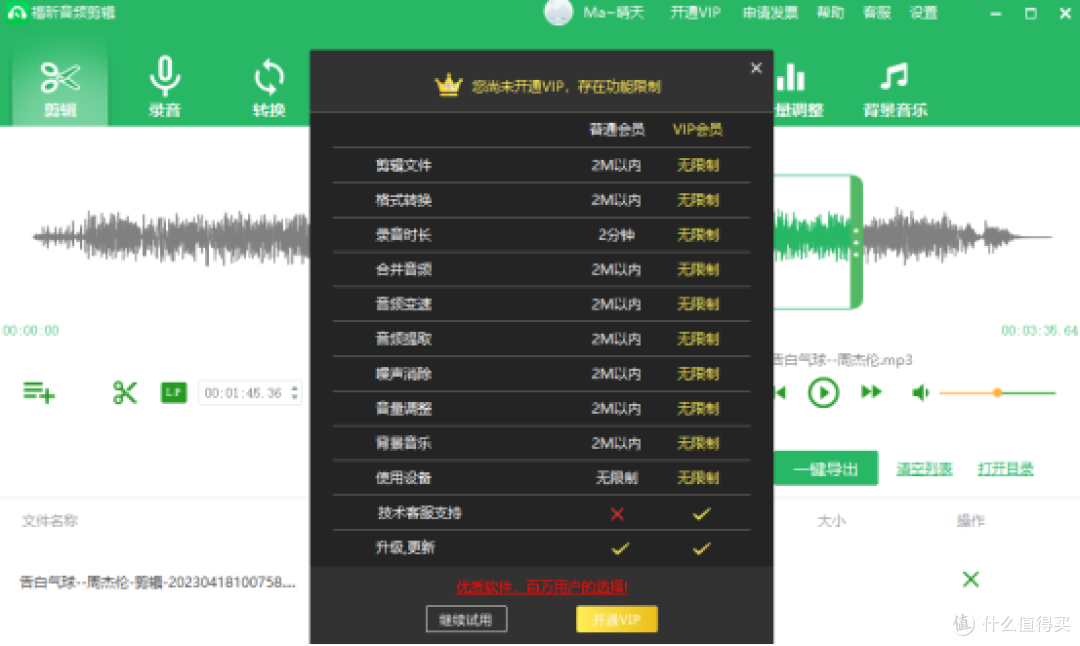This screenshot has width=1080, height=646.
Task: Open 开通VIP in the title bar
Action: [696, 12]
